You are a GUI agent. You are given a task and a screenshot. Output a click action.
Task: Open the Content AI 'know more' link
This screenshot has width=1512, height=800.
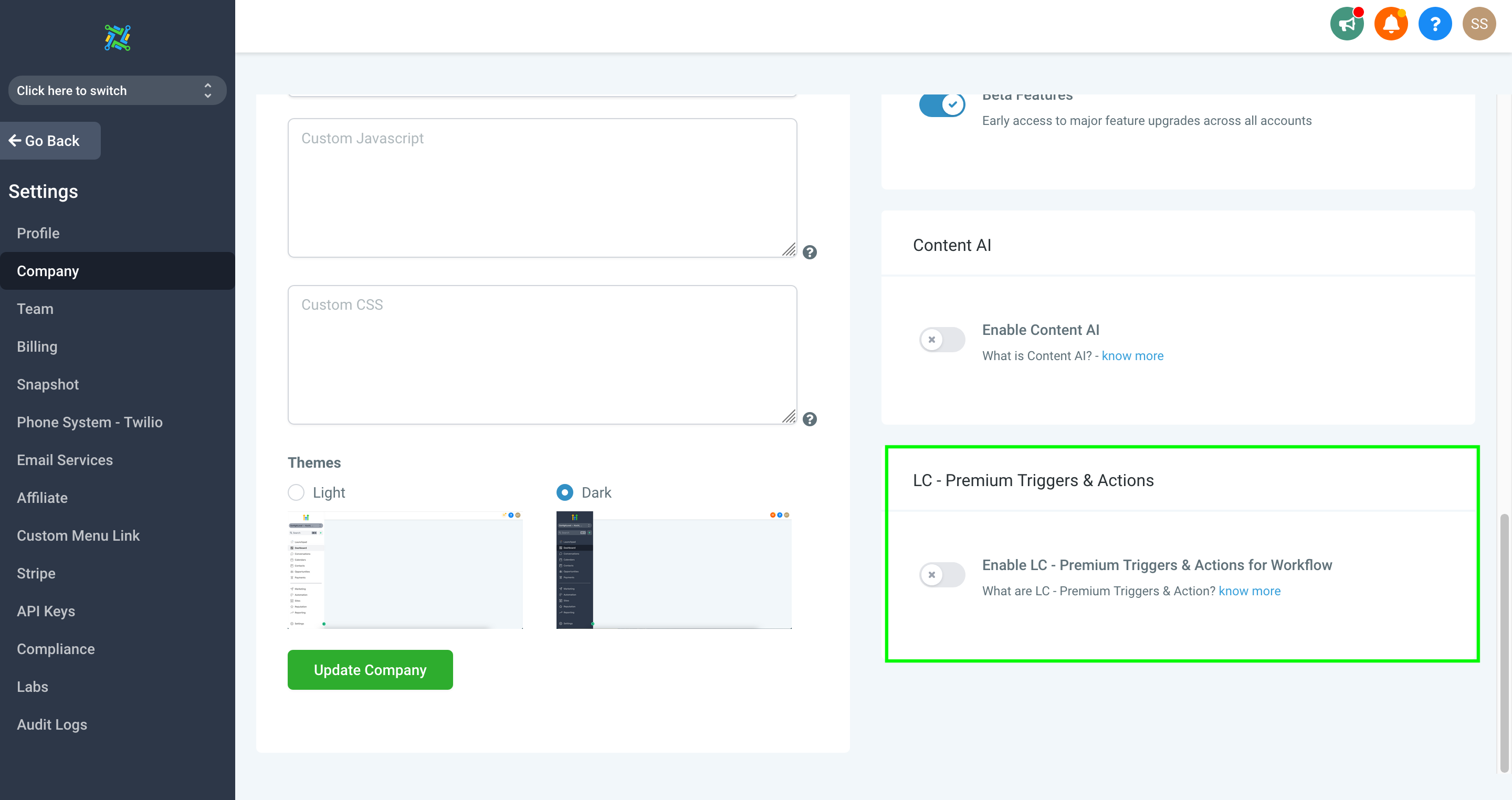point(1132,356)
